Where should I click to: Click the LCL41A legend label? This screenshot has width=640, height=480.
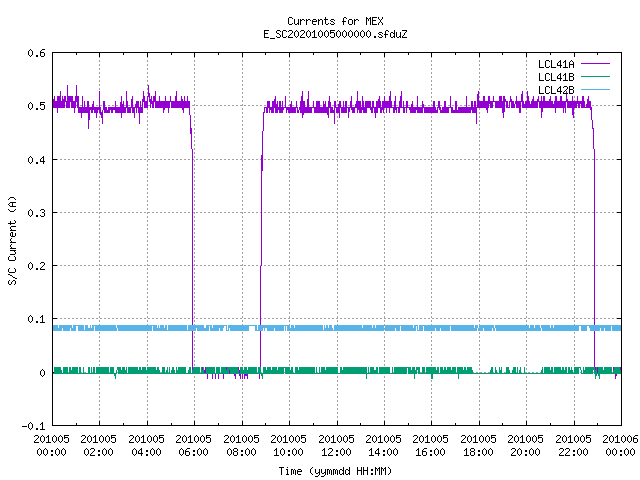(556, 64)
